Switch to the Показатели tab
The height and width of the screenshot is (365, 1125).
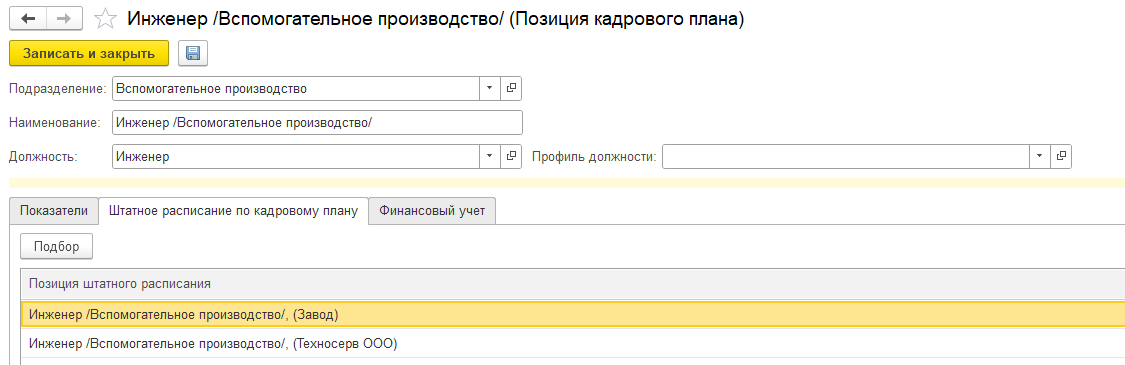54,211
